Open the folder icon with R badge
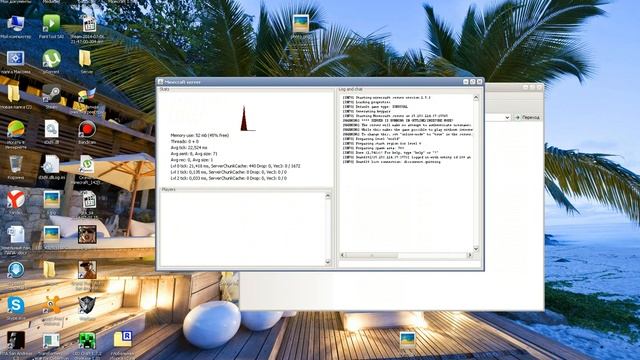 click(x=123, y=340)
